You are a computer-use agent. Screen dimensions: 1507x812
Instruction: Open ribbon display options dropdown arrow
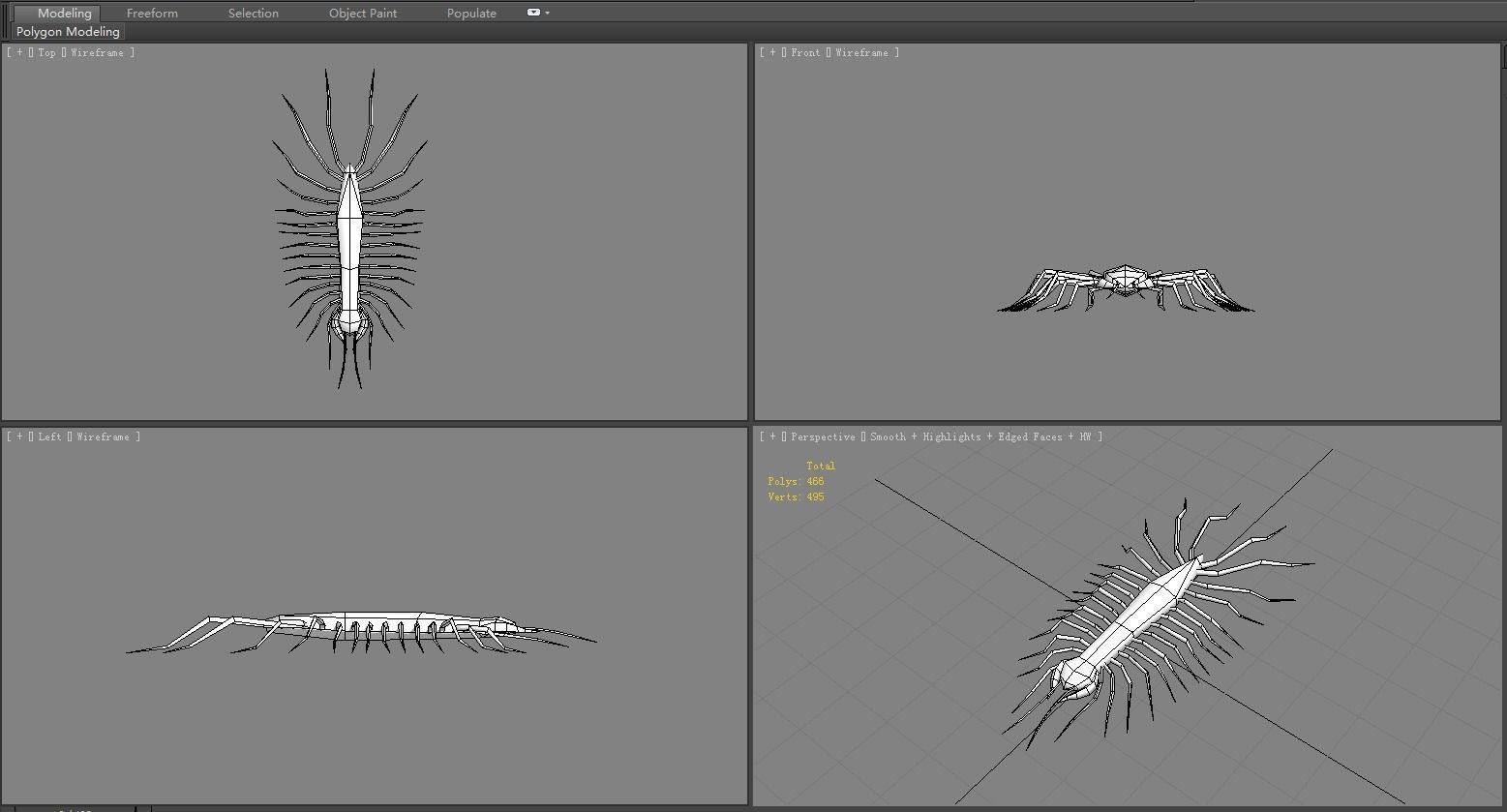[x=548, y=13]
